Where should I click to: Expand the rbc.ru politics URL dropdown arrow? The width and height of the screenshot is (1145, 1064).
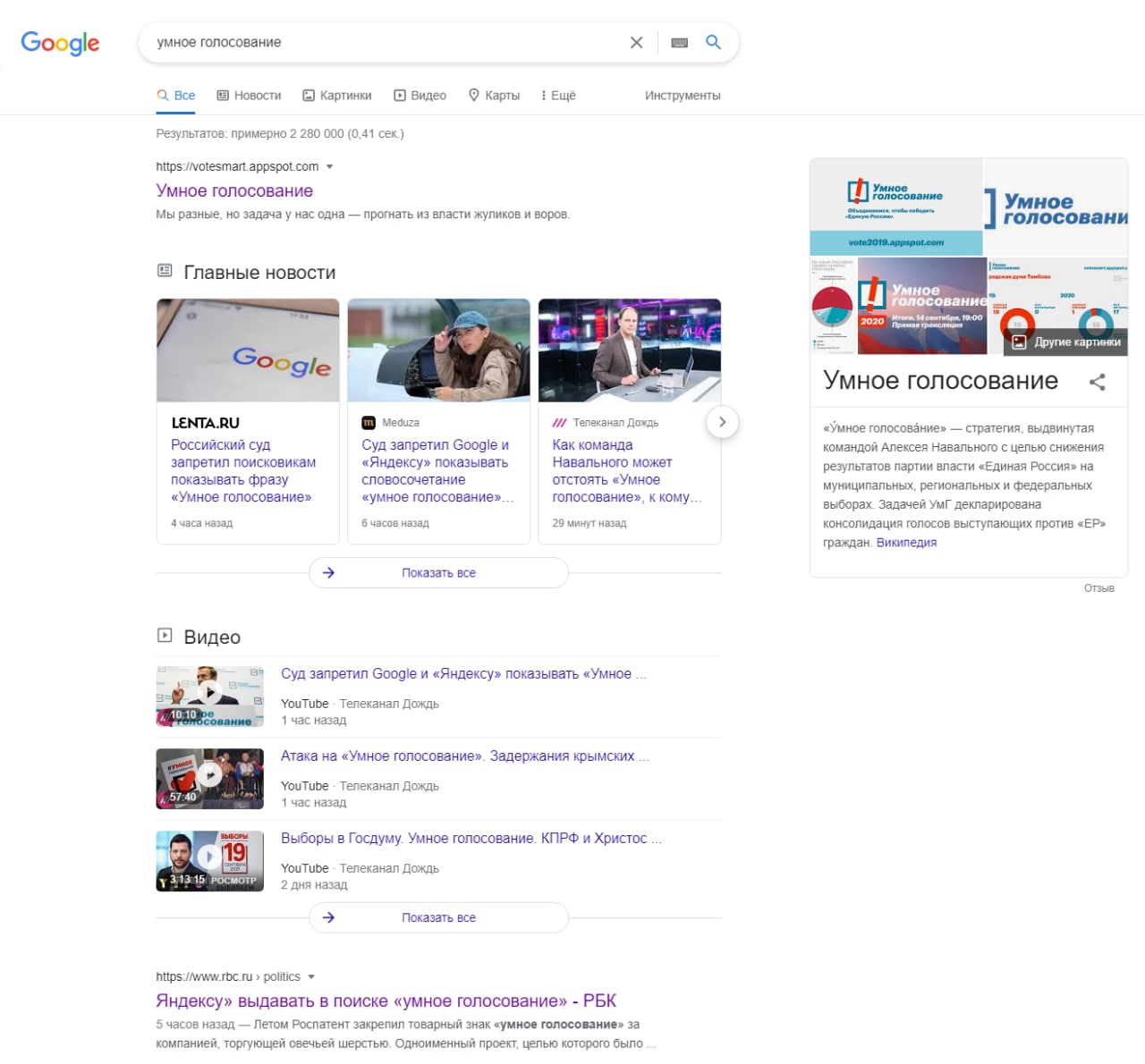click(311, 977)
